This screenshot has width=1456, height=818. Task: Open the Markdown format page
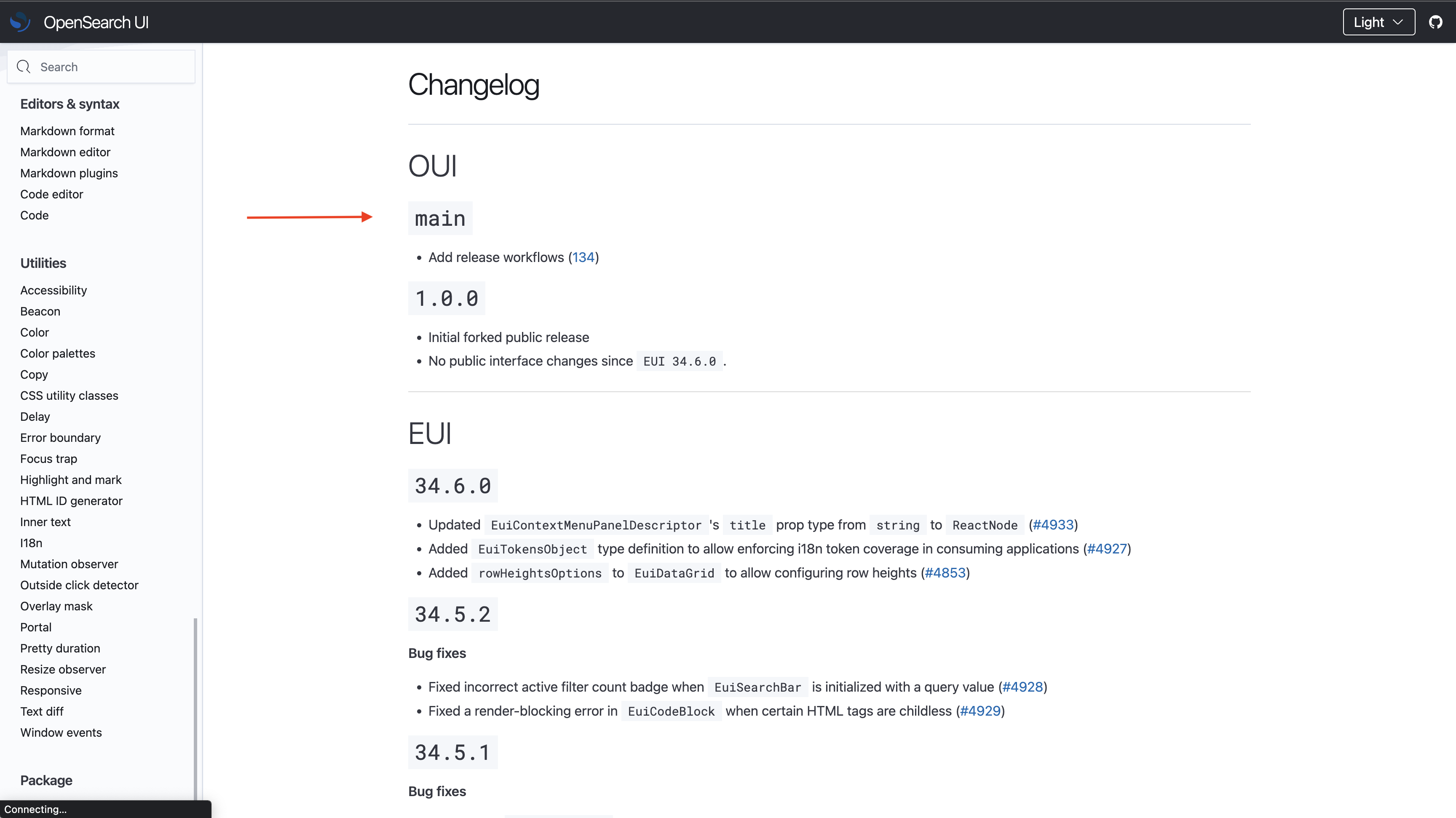click(x=67, y=131)
